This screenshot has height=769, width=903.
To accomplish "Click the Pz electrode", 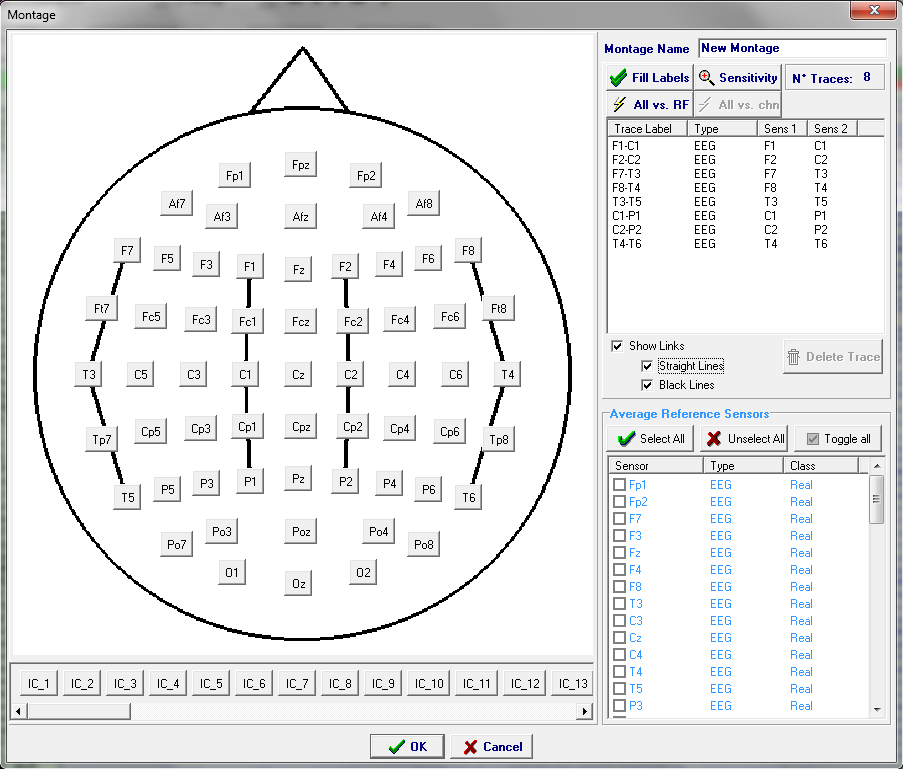I will (298, 479).
